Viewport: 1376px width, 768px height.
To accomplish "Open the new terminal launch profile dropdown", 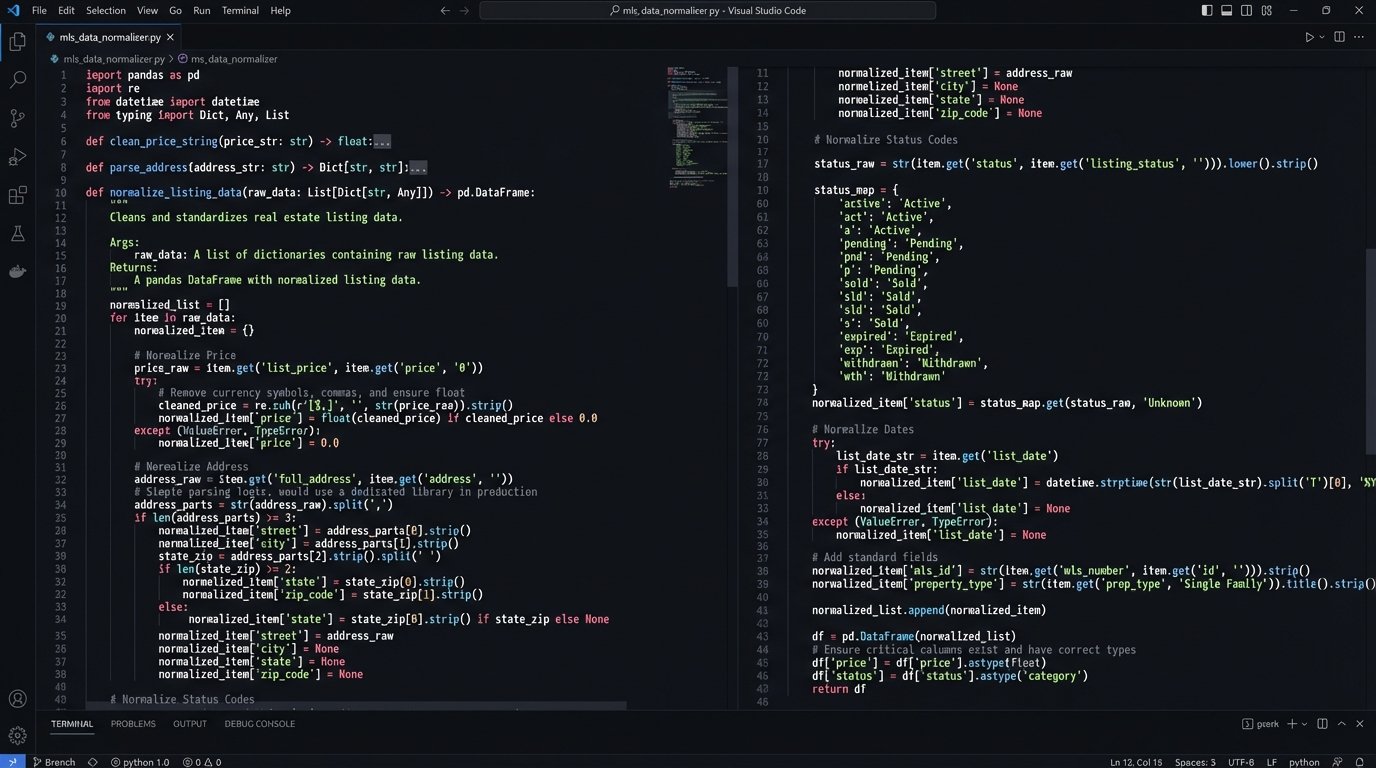I will click(1304, 724).
